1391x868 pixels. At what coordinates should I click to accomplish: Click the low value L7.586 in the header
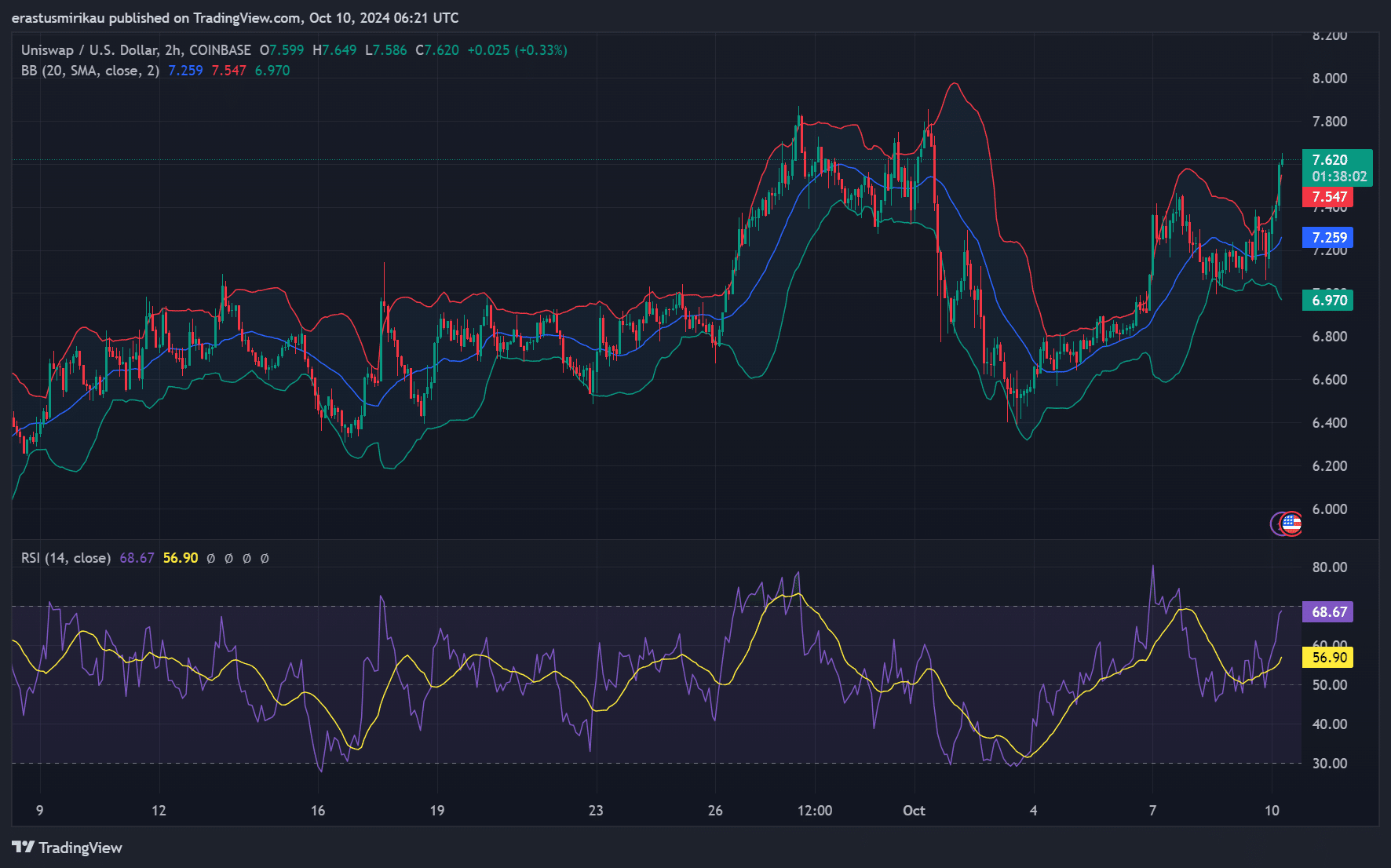tap(386, 50)
